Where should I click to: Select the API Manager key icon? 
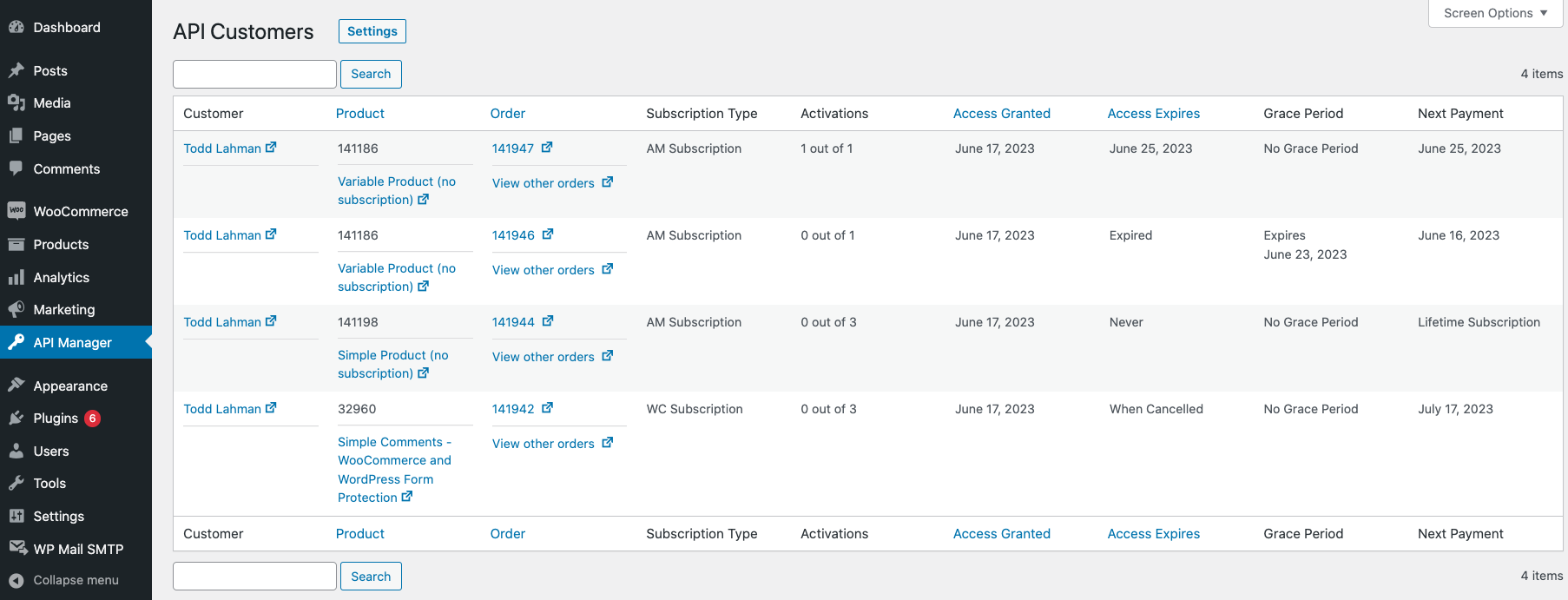pyautogui.click(x=16, y=342)
